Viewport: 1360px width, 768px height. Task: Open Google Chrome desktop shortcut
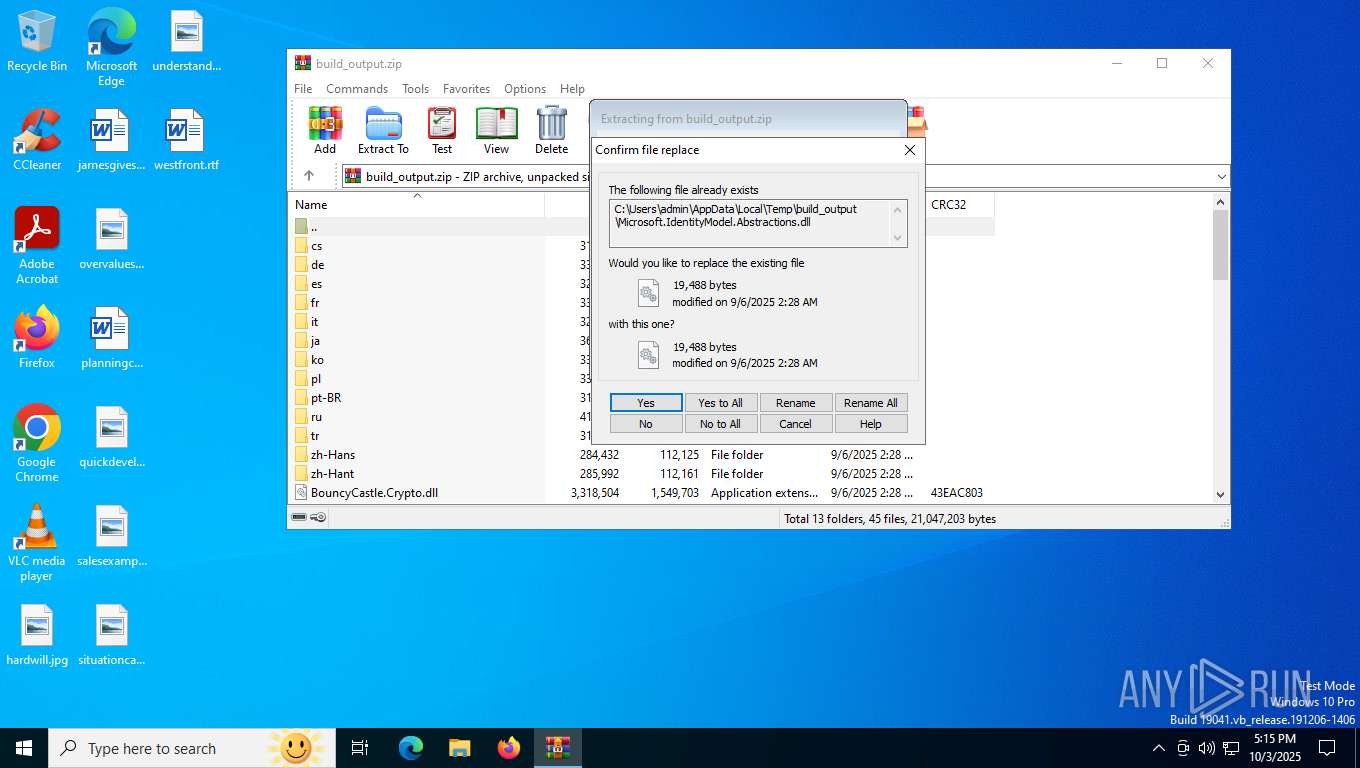37,444
